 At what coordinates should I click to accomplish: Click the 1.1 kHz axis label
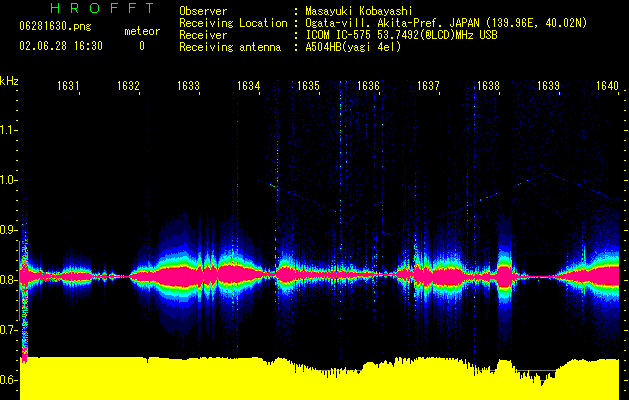(x=7, y=130)
